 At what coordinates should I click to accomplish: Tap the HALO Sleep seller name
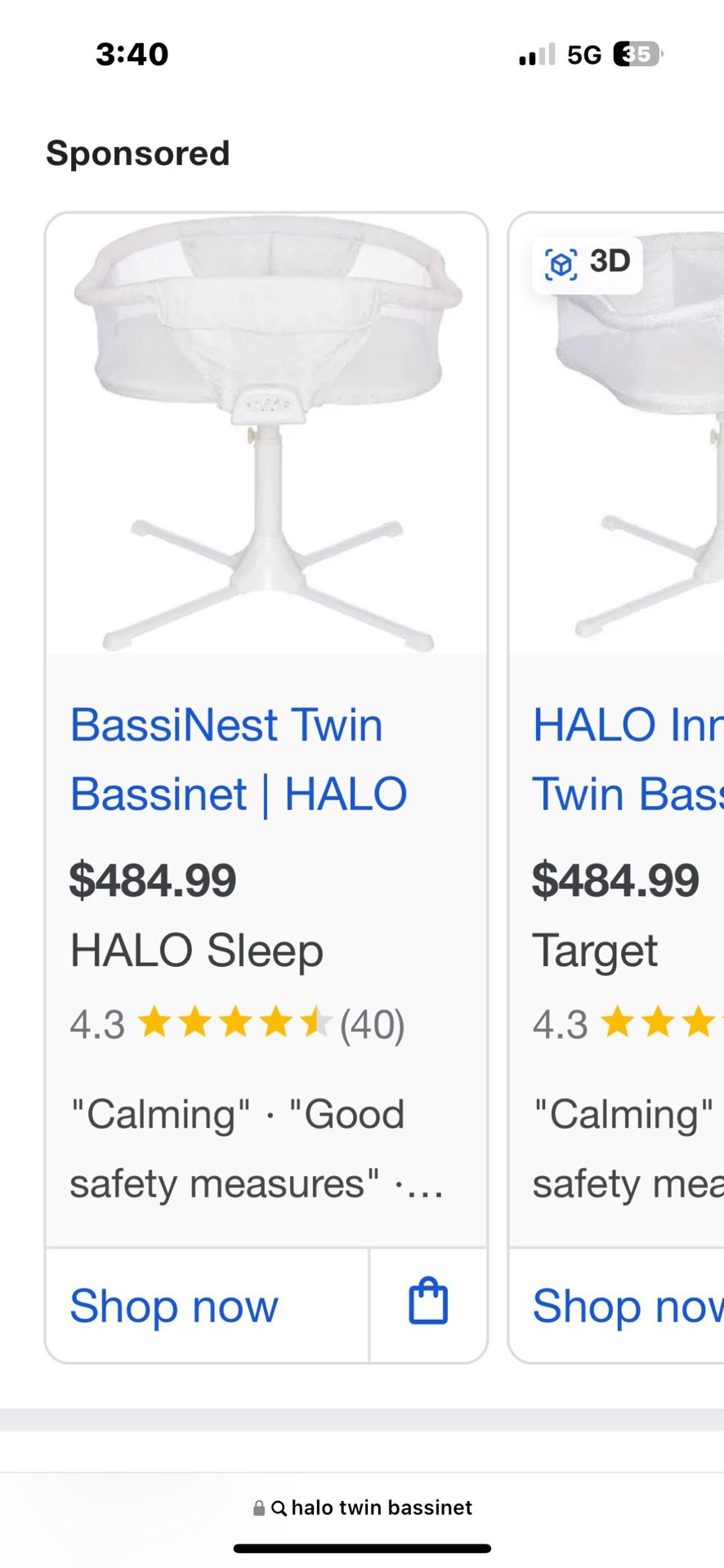point(196,951)
